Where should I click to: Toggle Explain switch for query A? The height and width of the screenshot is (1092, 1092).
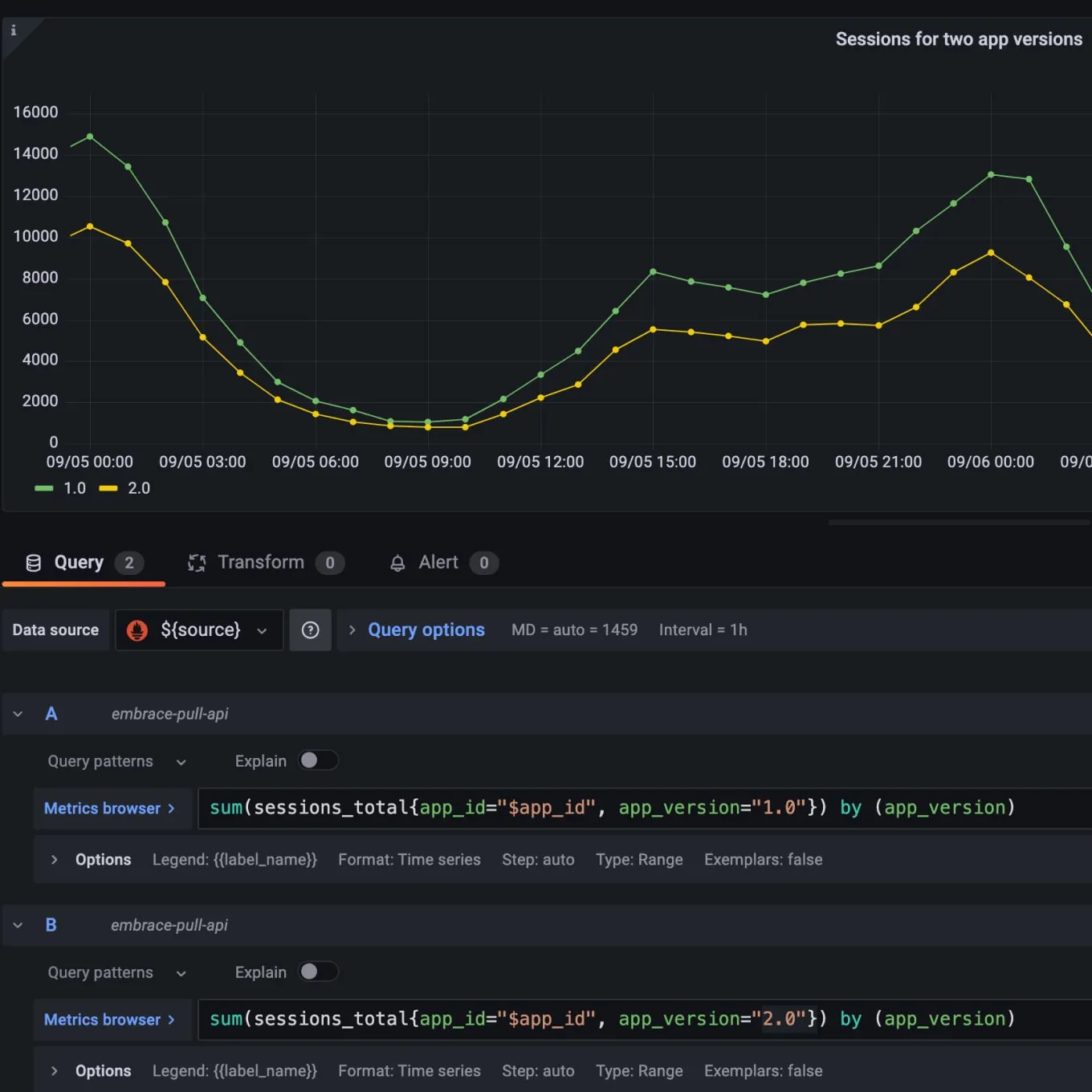tap(319, 760)
